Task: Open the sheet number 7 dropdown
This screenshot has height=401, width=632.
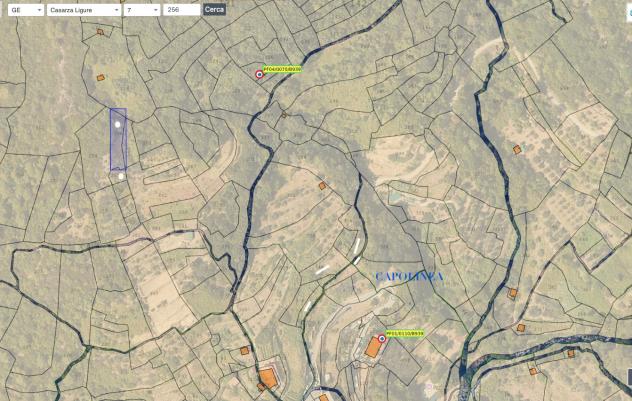Action: (142, 10)
